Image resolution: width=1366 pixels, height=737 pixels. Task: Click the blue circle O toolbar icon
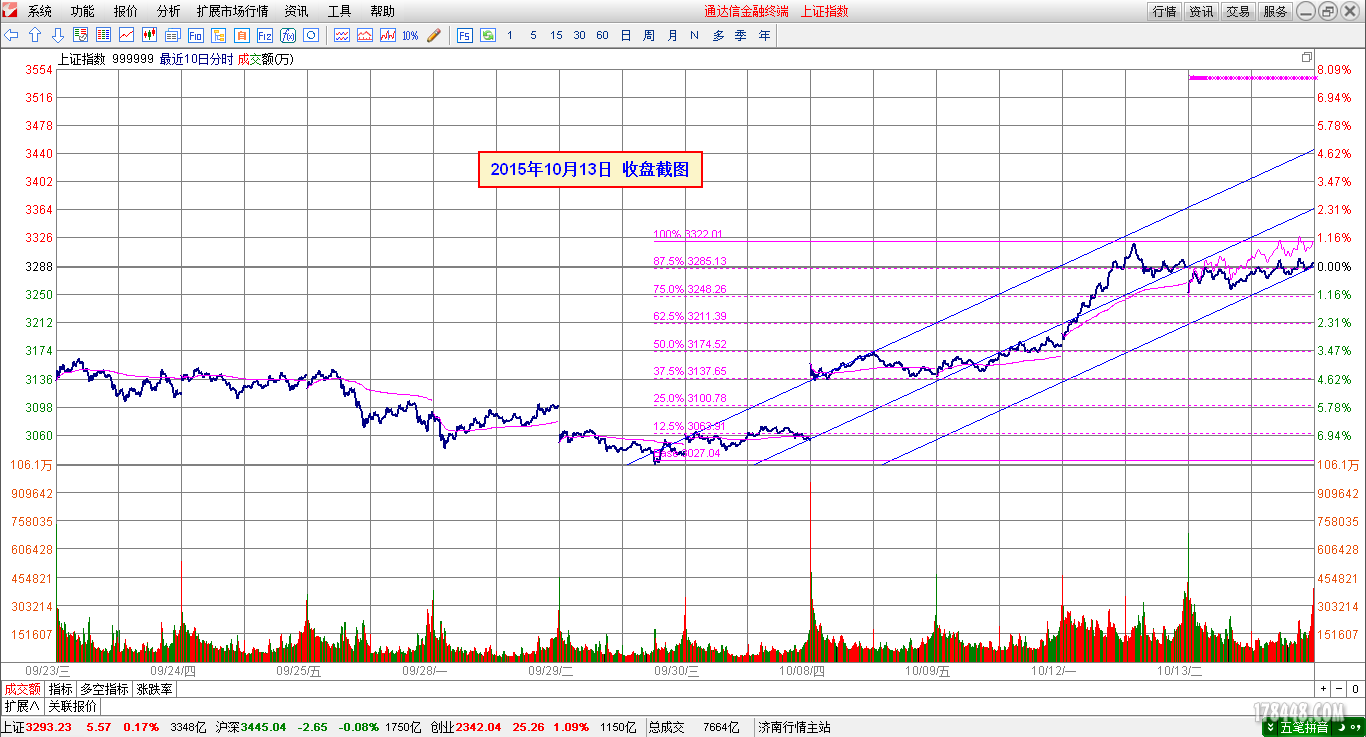[310, 35]
